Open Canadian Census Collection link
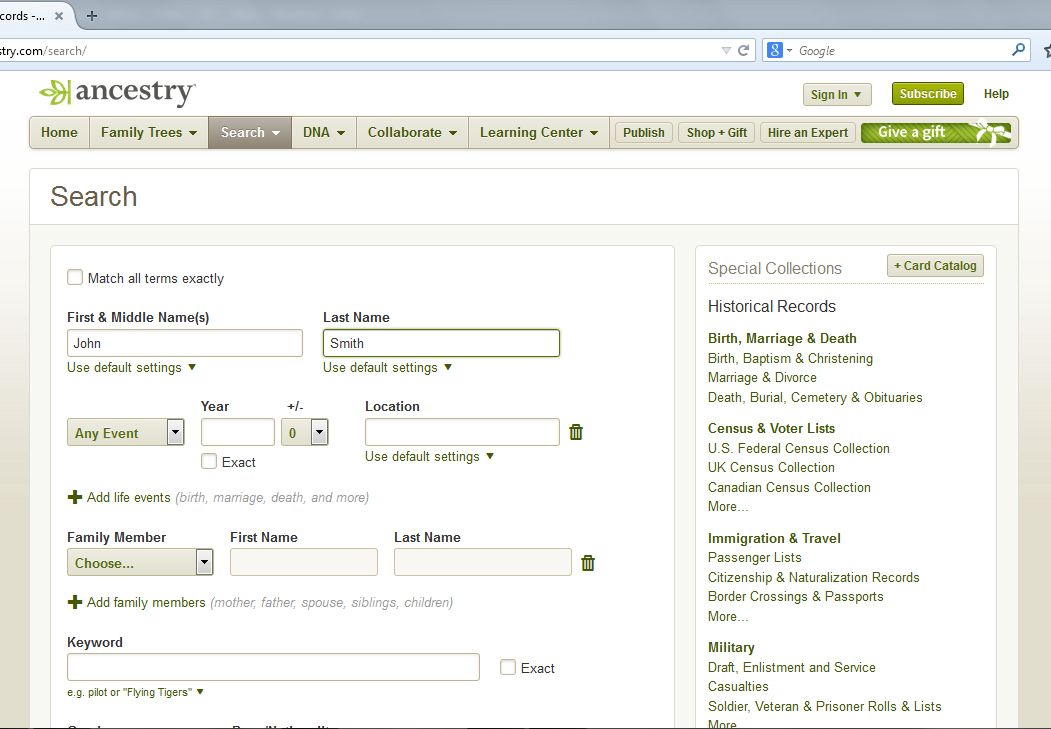 (x=790, y=487)
